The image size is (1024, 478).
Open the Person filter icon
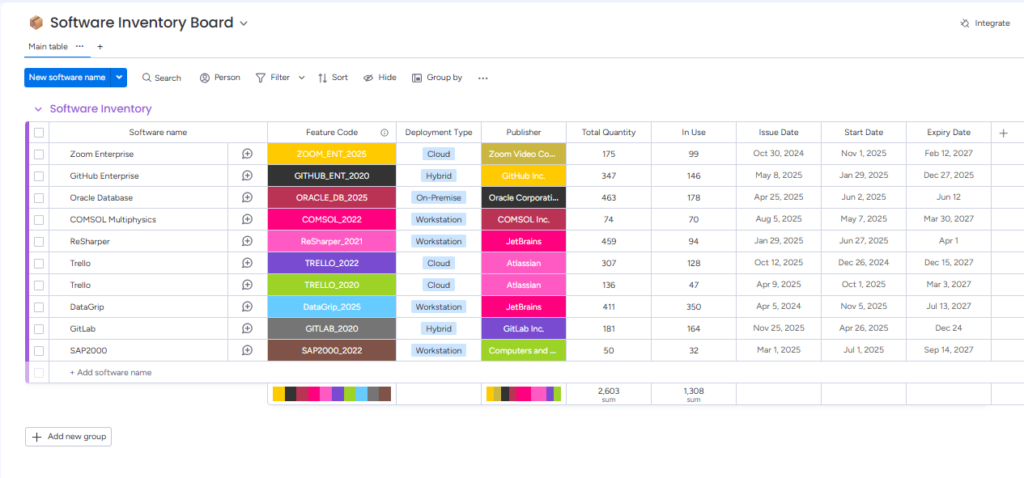(205, 78)
